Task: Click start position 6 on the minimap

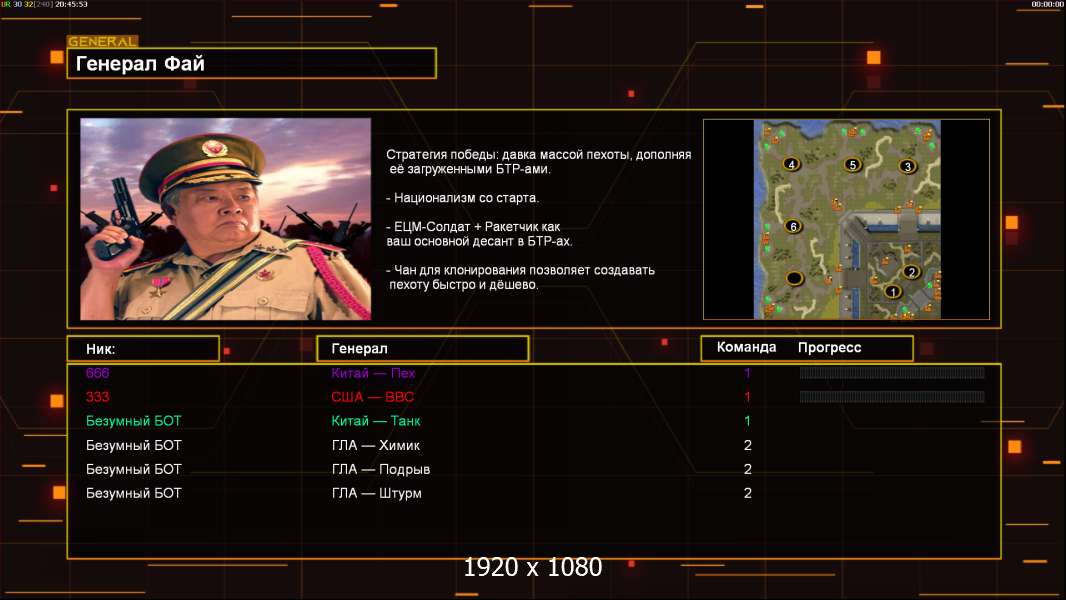Action: [x=793, y=227]
